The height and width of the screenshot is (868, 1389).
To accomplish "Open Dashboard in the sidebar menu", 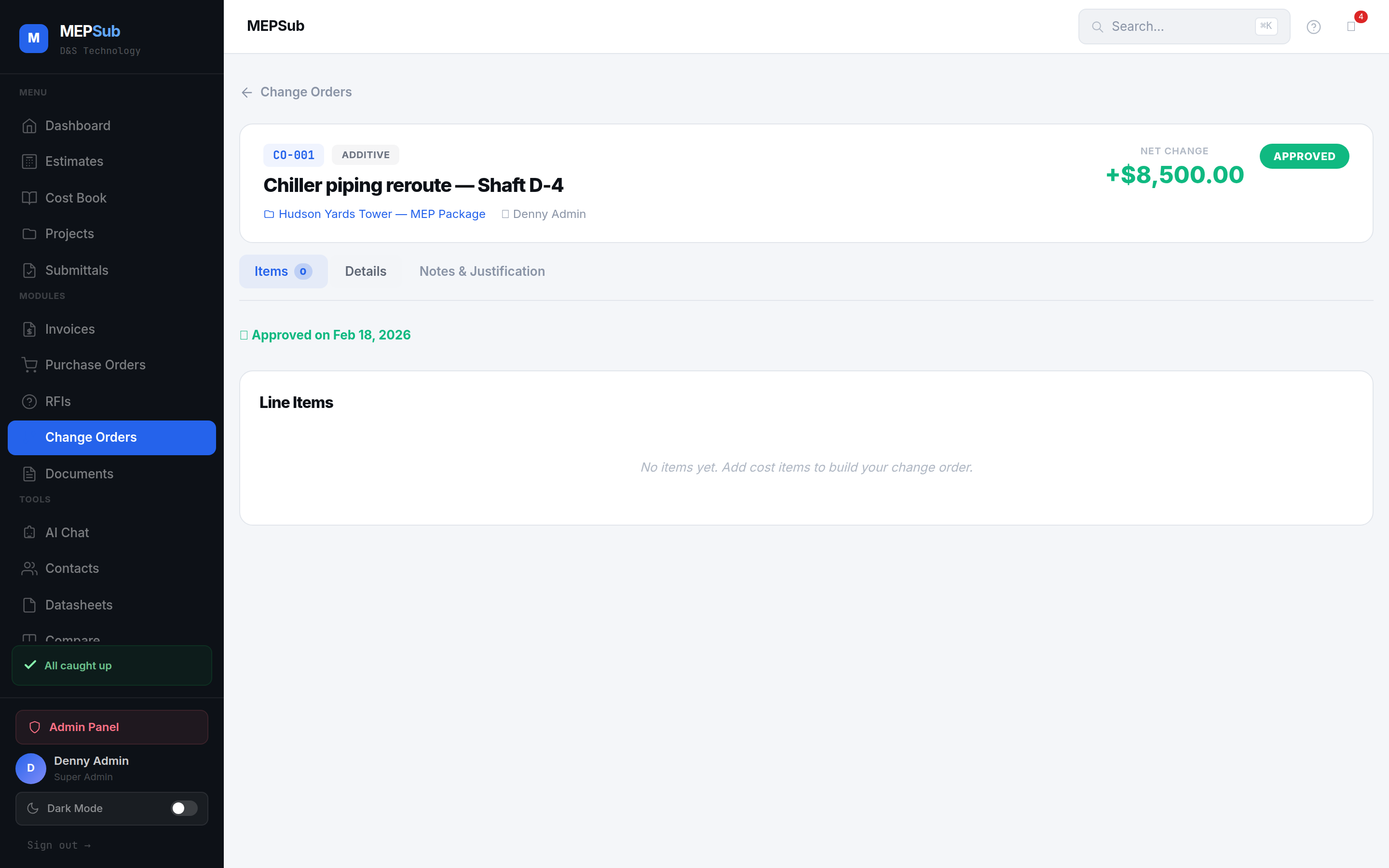I will tap(112, 126).
